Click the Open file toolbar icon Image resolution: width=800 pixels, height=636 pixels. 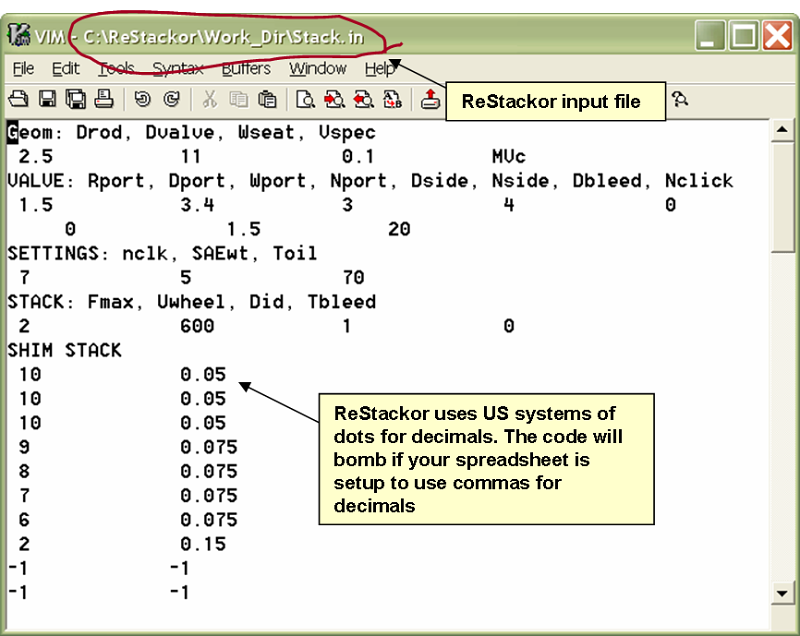tap(18, 99)
